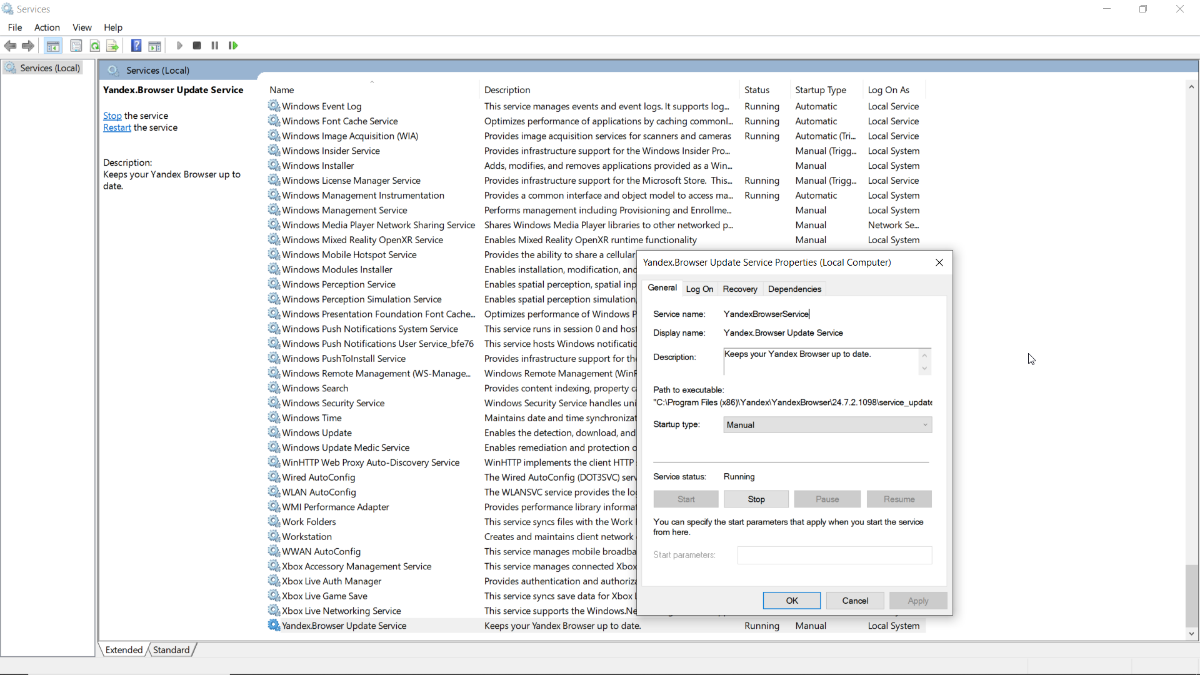The height and width of the screenshot is (675, 1200).
Task: Click the Cancel button
Action: click(x=855, y=601)
